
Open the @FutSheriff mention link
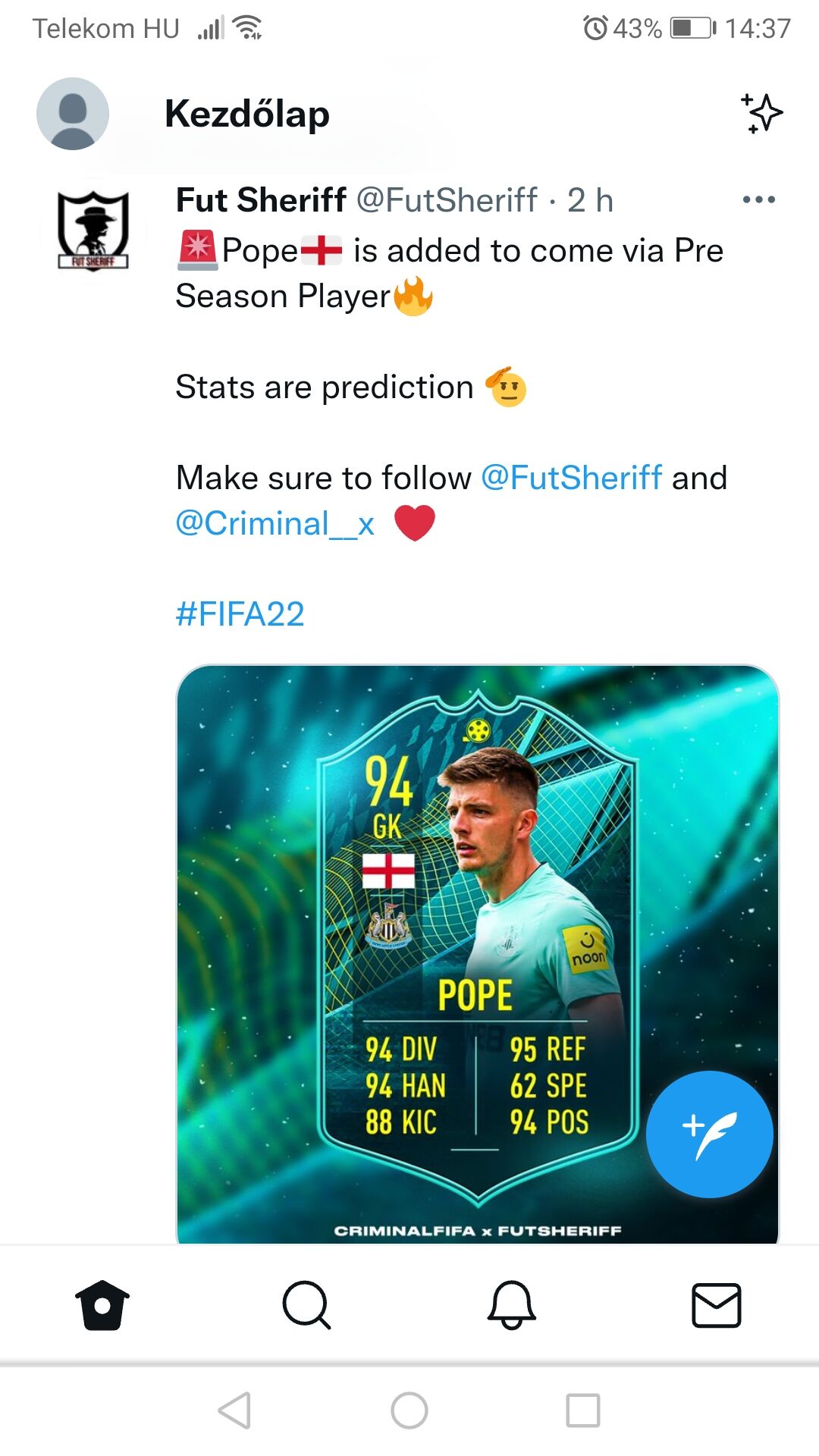pos(572,479)
